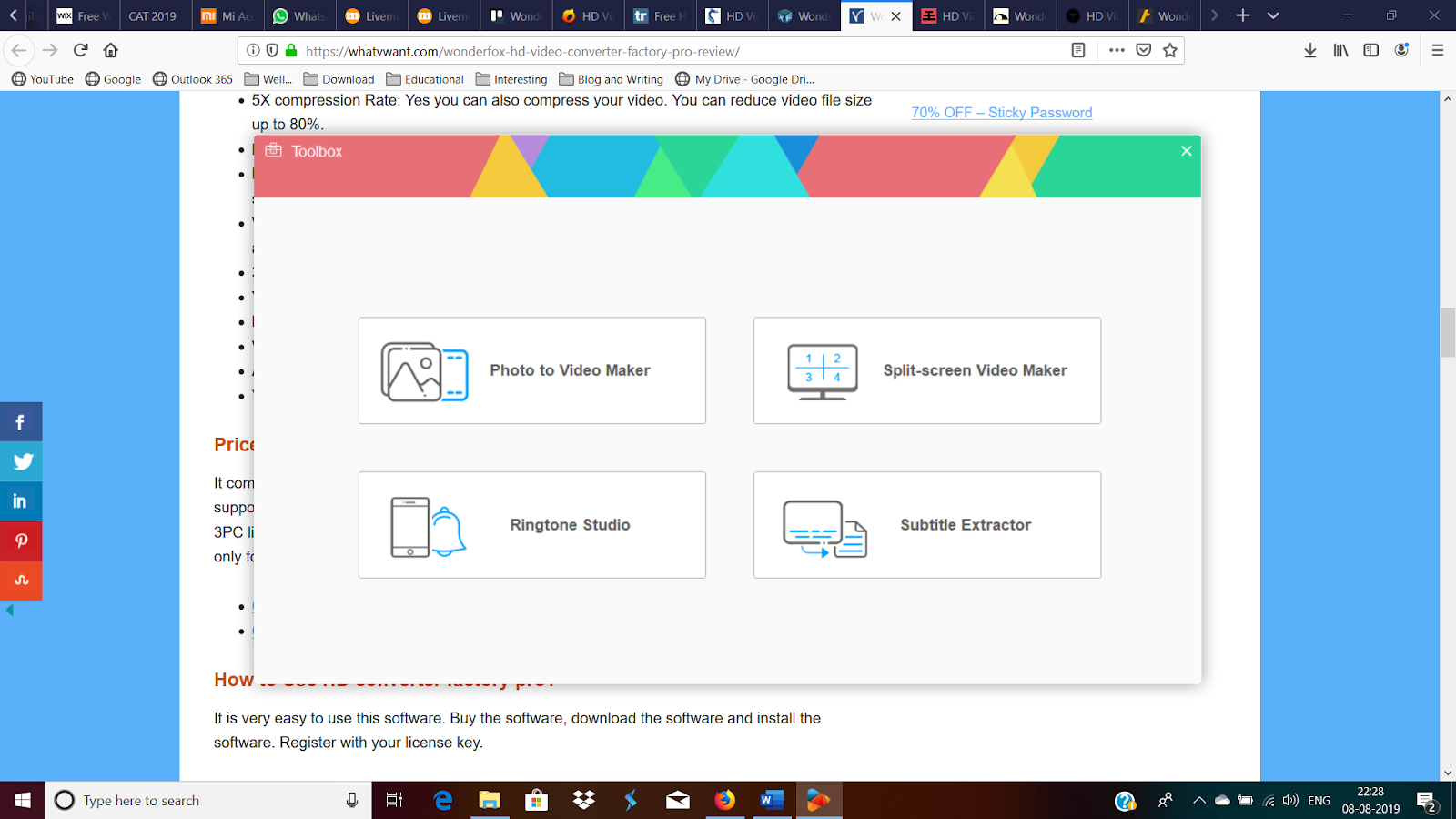Hide the social share sidebar

[9, 611]
